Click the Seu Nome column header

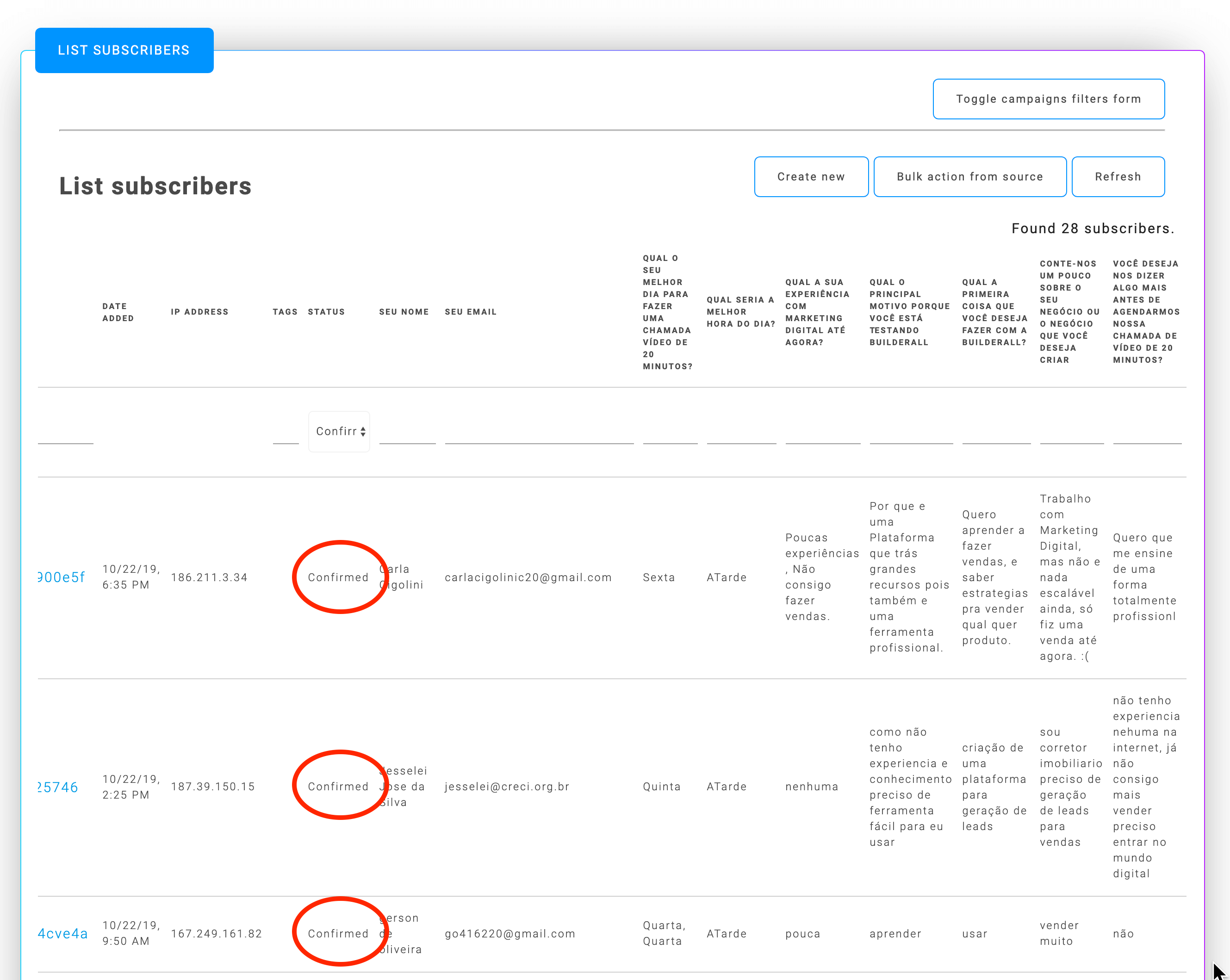(x=404, y=312)
